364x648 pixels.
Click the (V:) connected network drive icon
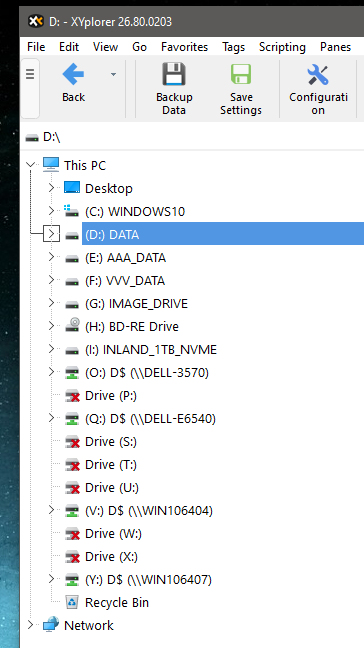click(72, 511)
